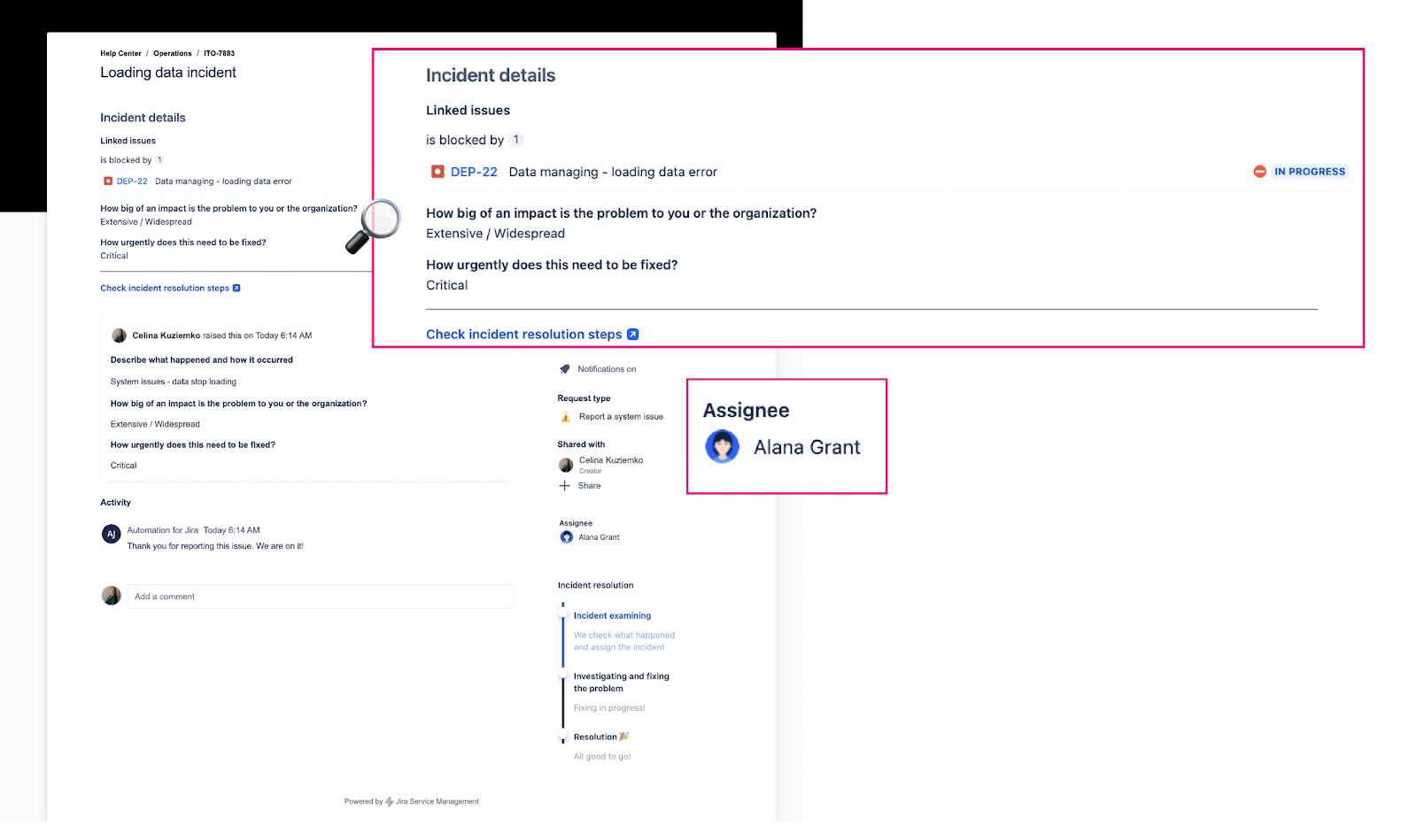Viewport: 1417px width, 840px height.
Task: Click the Jira Service Management logo in the footer
Action: (x=391, y=801)
